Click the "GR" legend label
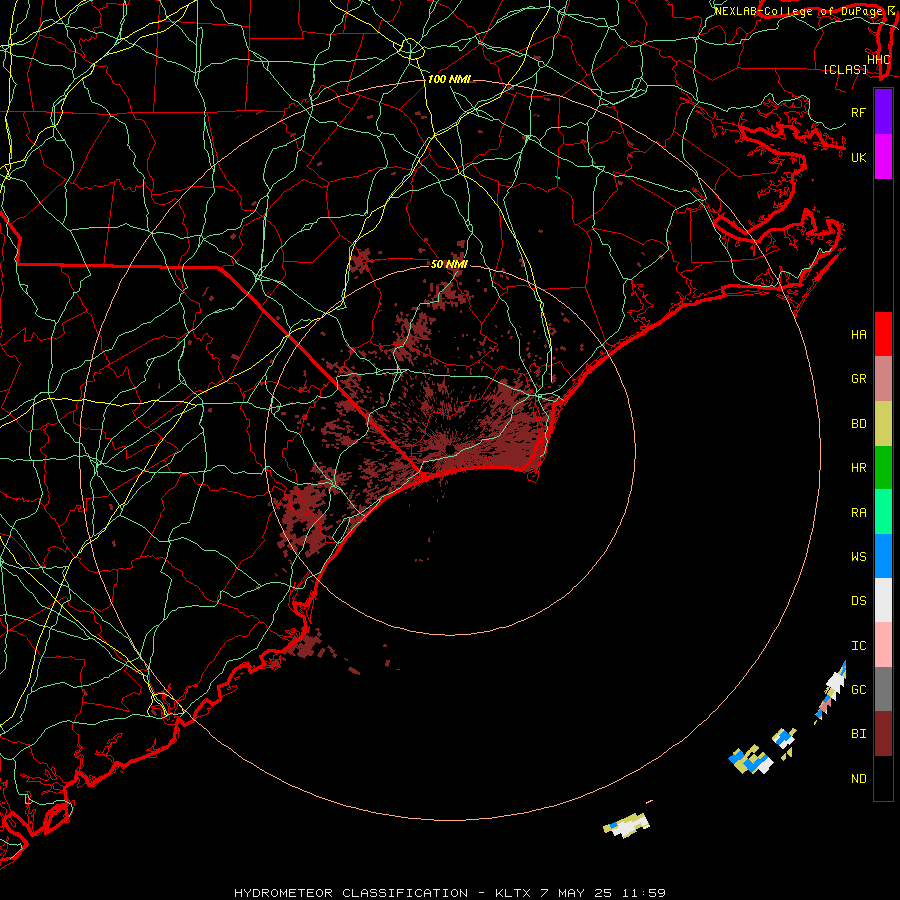 pyautogui.click(x=859, y=379)
